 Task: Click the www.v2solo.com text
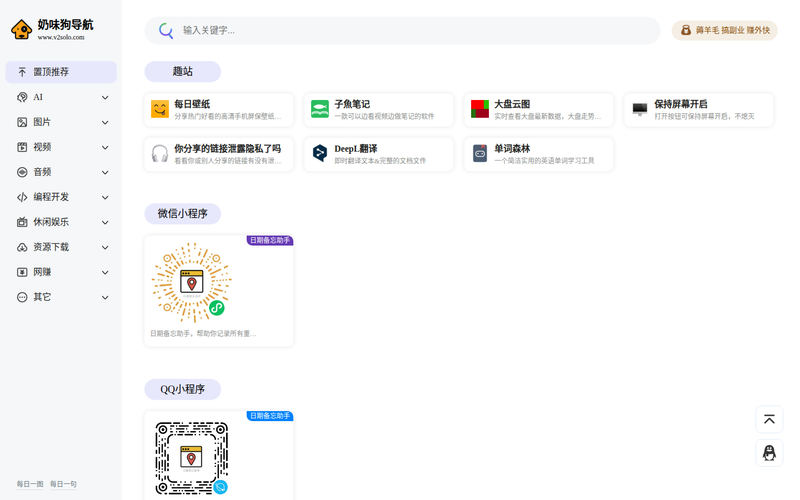pos(61,37)
